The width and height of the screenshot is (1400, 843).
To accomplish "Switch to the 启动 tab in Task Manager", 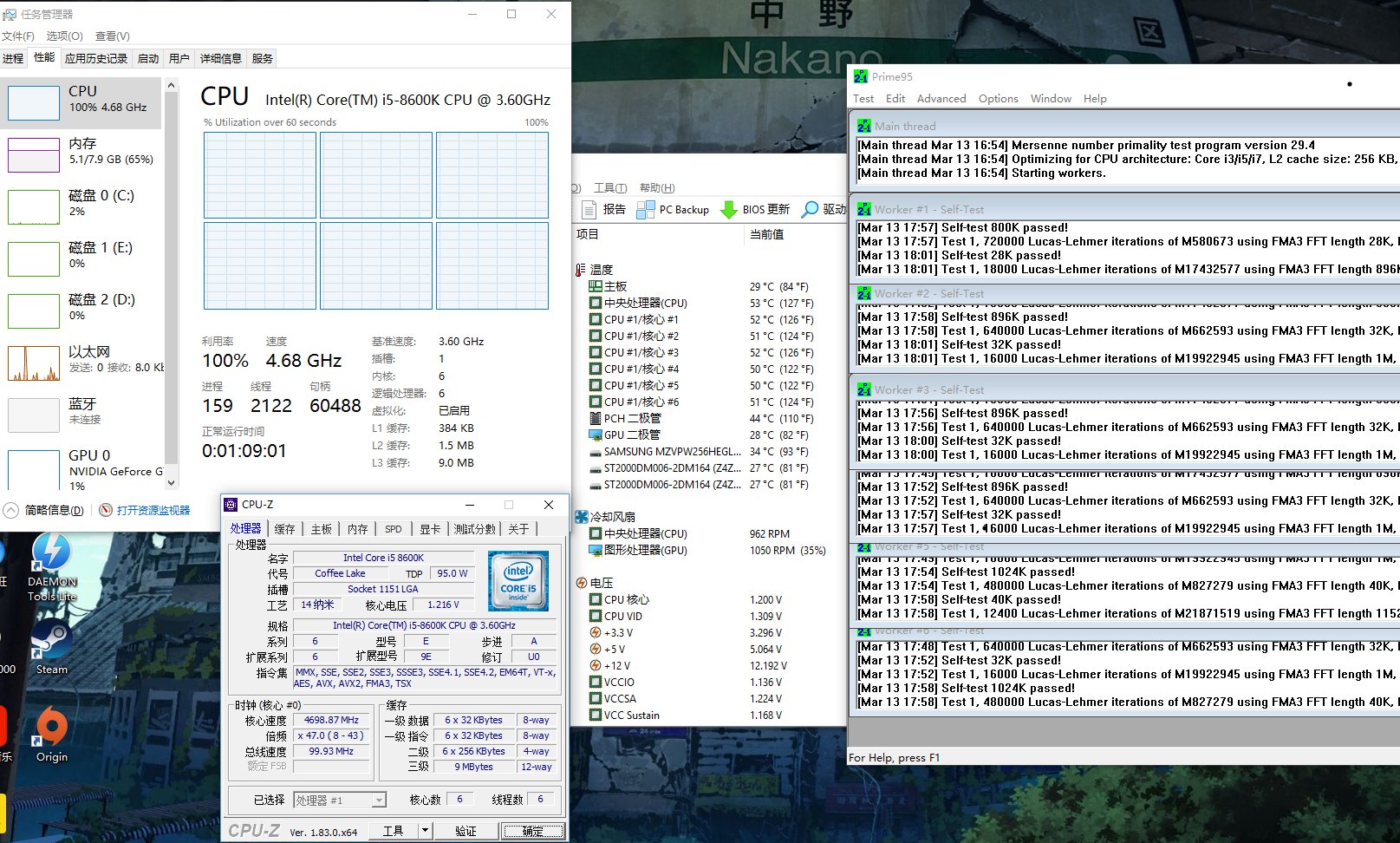I will click(x=148, y=58).
